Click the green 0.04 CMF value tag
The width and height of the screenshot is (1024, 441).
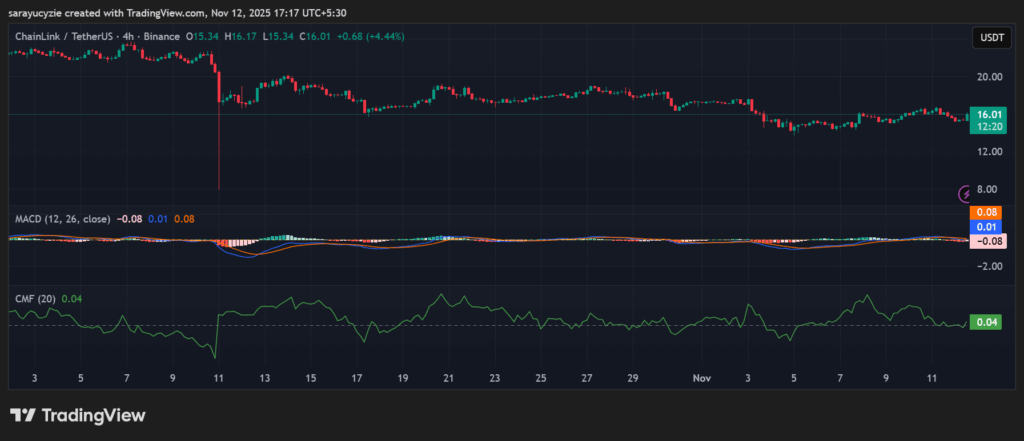point(987,322)
